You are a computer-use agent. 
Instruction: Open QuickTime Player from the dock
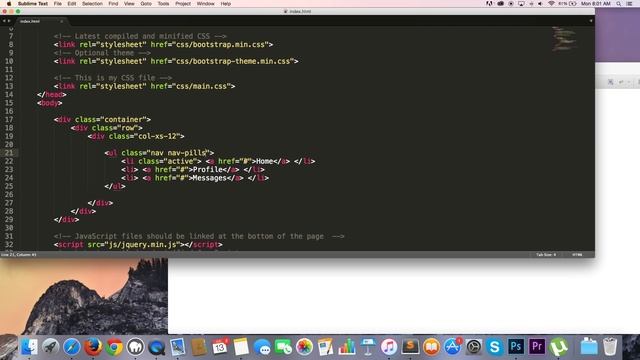pos(157,347)
